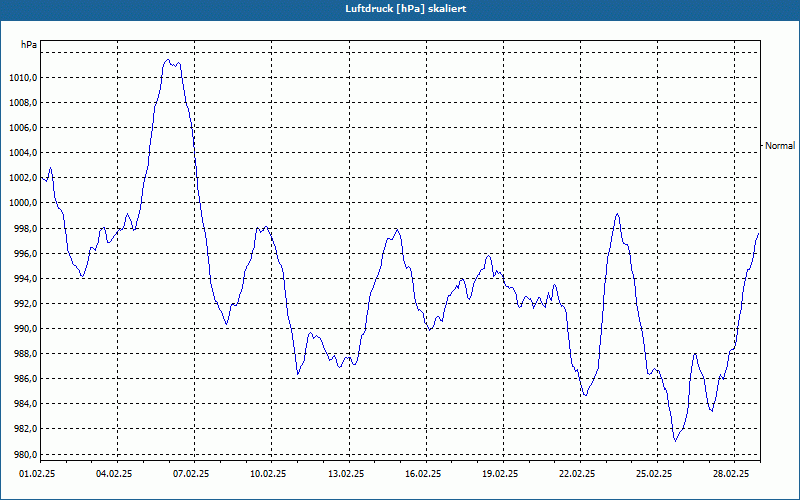The width and height of the screenshot is (800, 500).
Task: Click the '1010,0' y-axis label
Action: click(23, 78)
